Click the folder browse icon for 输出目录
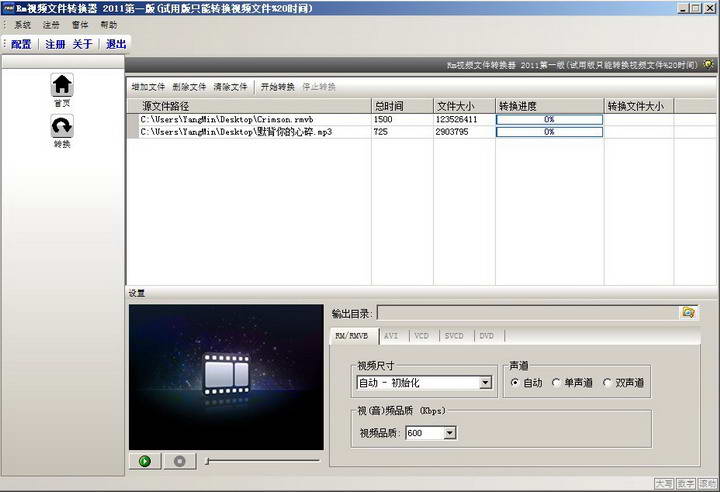The height and width of the screenshot is (492, 720). [x=688, y=312]
